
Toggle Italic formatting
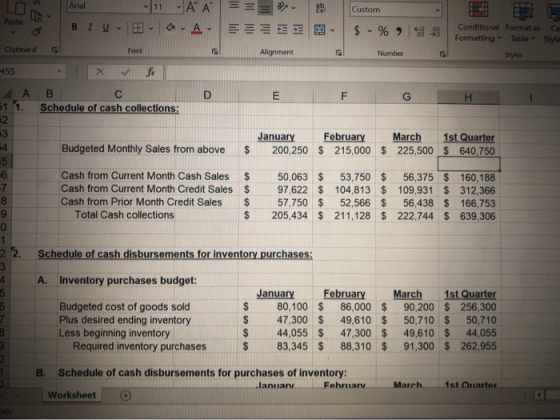[x=90, y=27]
